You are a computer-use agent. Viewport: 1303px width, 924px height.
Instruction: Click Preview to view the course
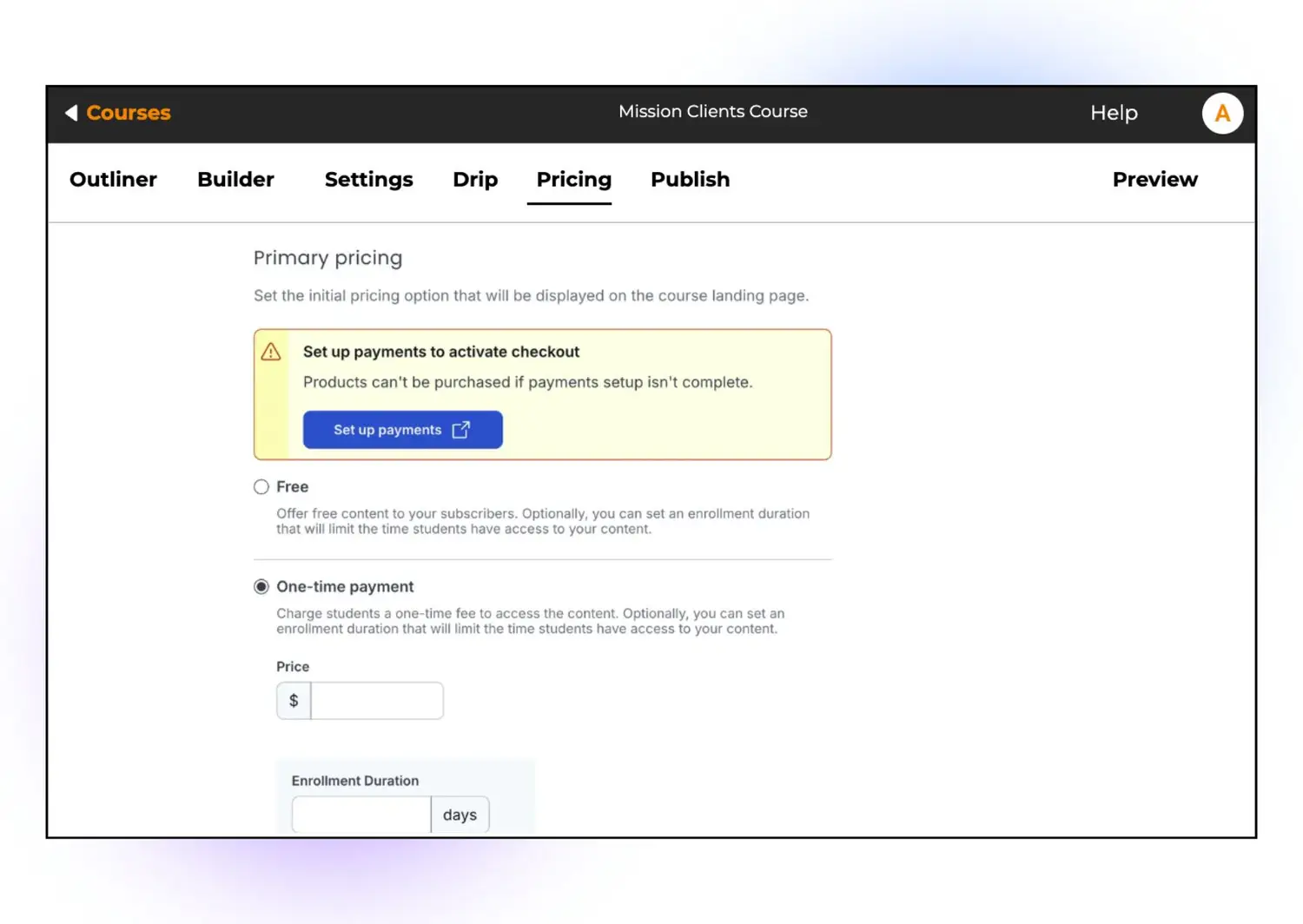tap(1154, 180)
